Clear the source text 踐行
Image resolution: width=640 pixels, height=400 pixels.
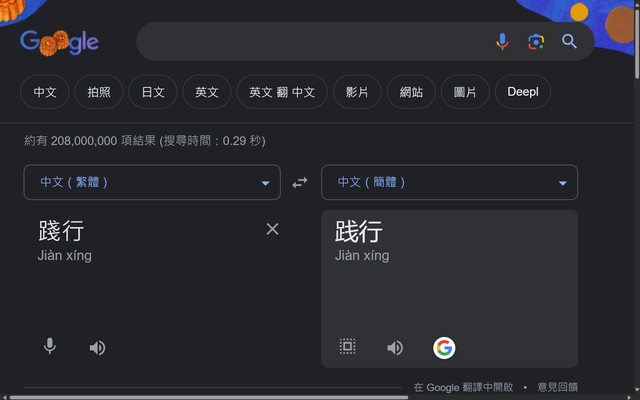pyautogui.click(x=272, y=229)
